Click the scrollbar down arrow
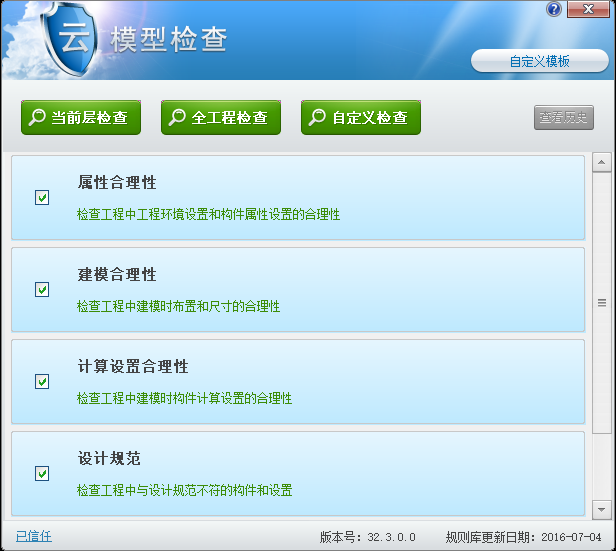The width and height of the screenshot is (616, 551). click(x=601, y=509)
